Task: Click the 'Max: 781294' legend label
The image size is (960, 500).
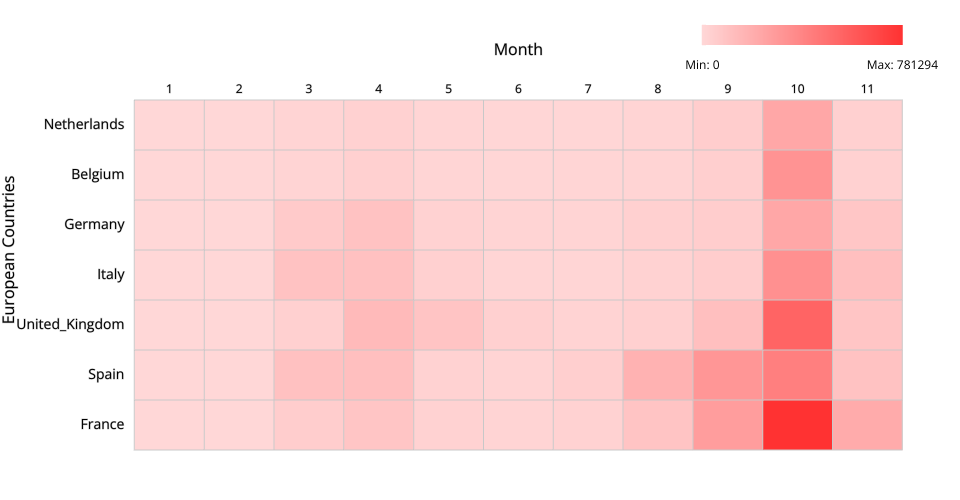Action: [x=902, y=65]
